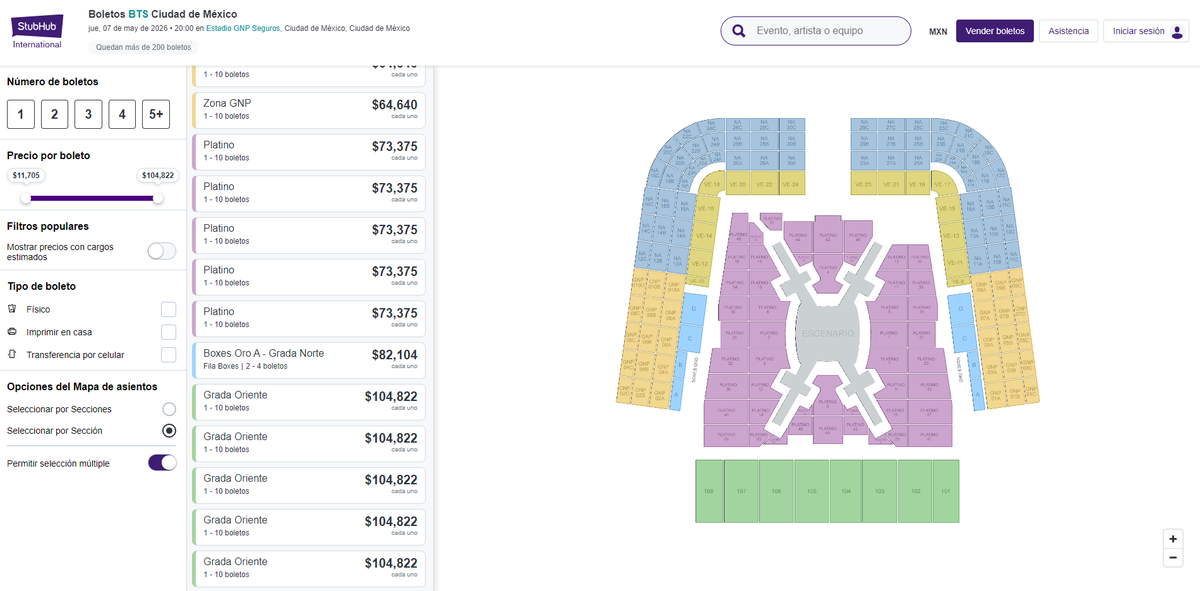Select quantity 3 under Número de boletos
Screen dimensions: 1200x591
(x=88, y=114)
